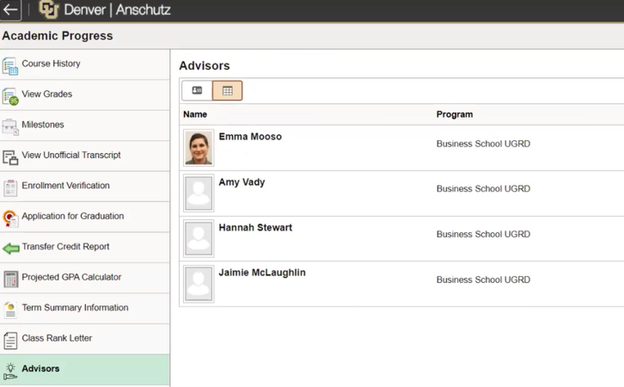Screen dimensions: 624x387
Task: Click the Advisors section heading
Action: point(205,66)
